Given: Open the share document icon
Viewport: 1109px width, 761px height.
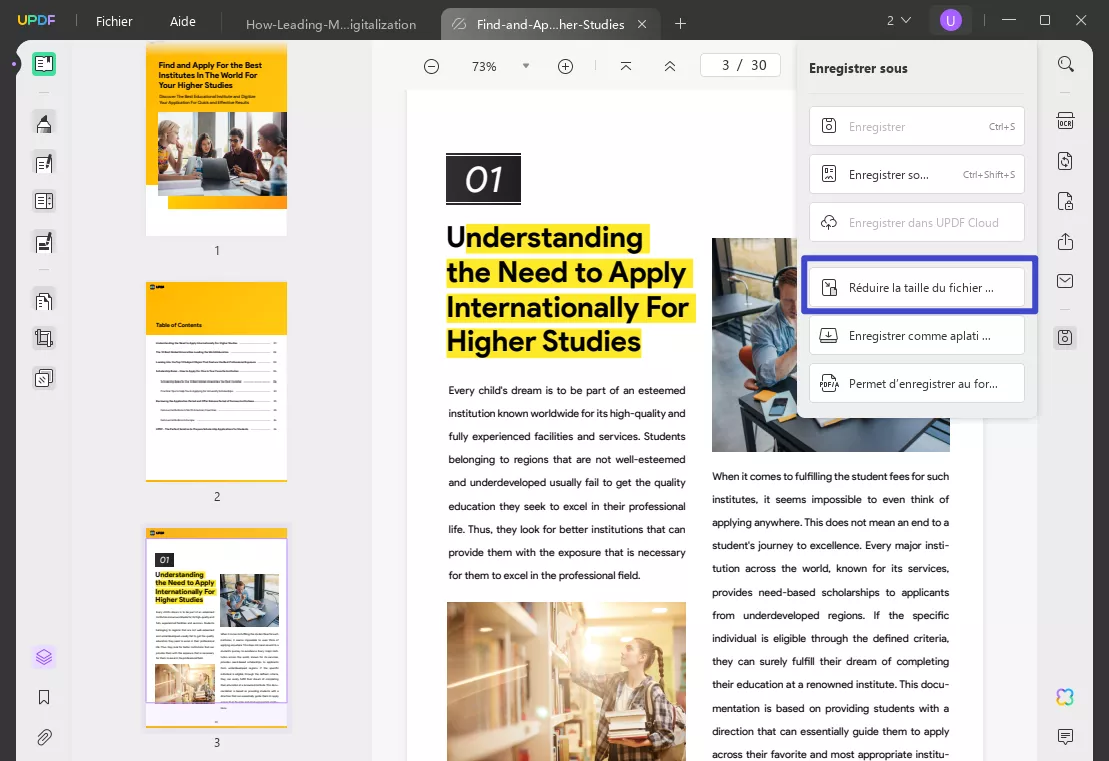Looking at the screenshot, I should click(x=1065, y=242).
